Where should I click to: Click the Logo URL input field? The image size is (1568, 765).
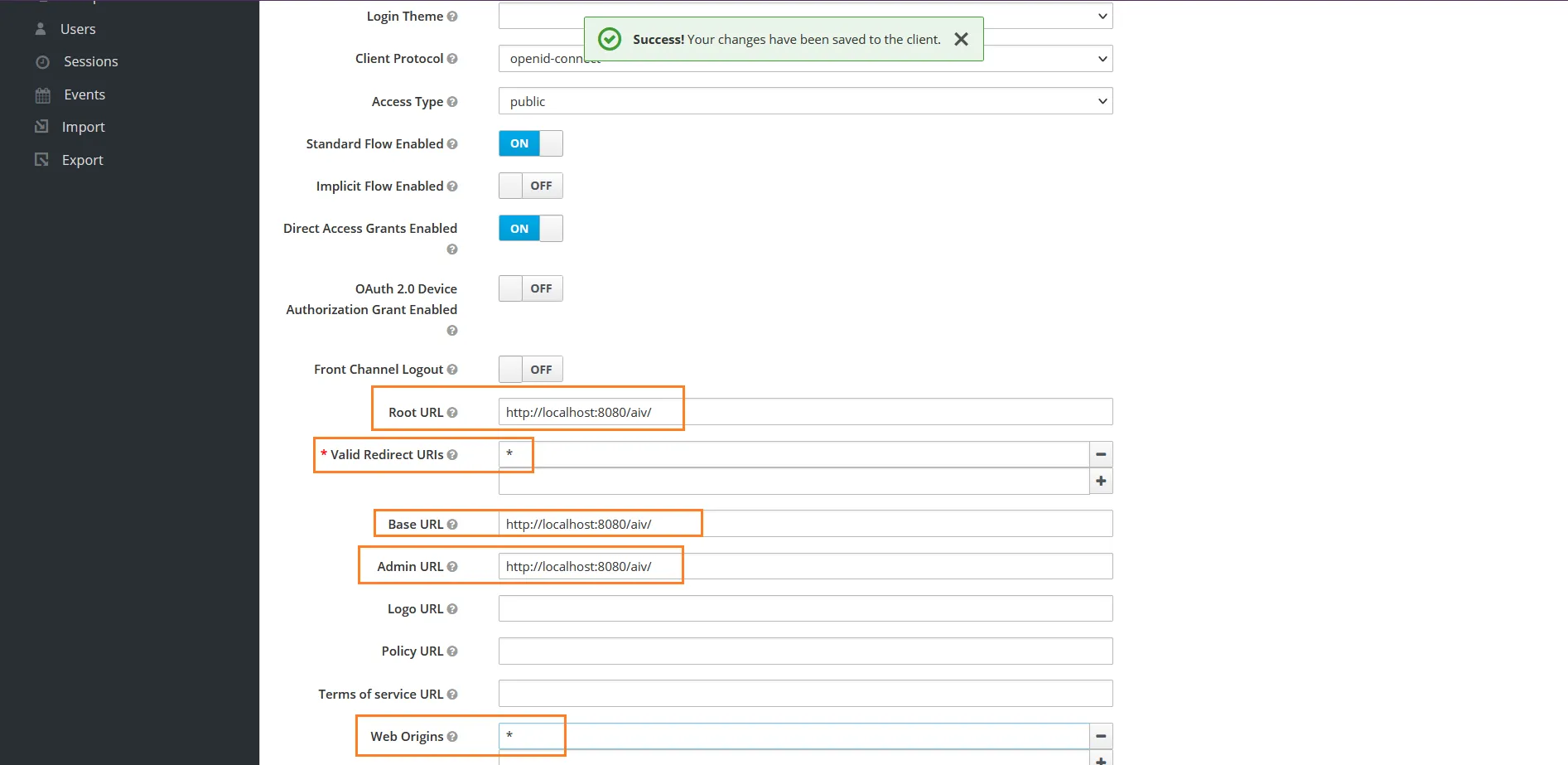coord(805,608)
